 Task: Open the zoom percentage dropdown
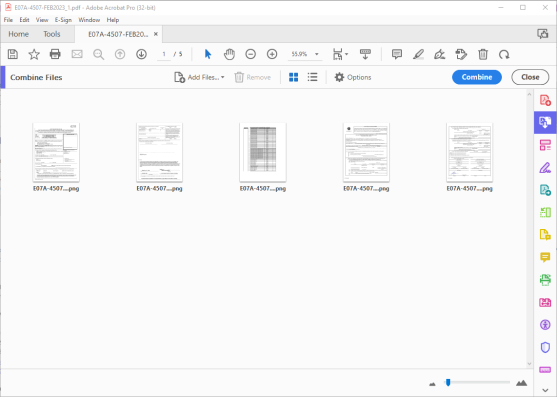(317, 54)
